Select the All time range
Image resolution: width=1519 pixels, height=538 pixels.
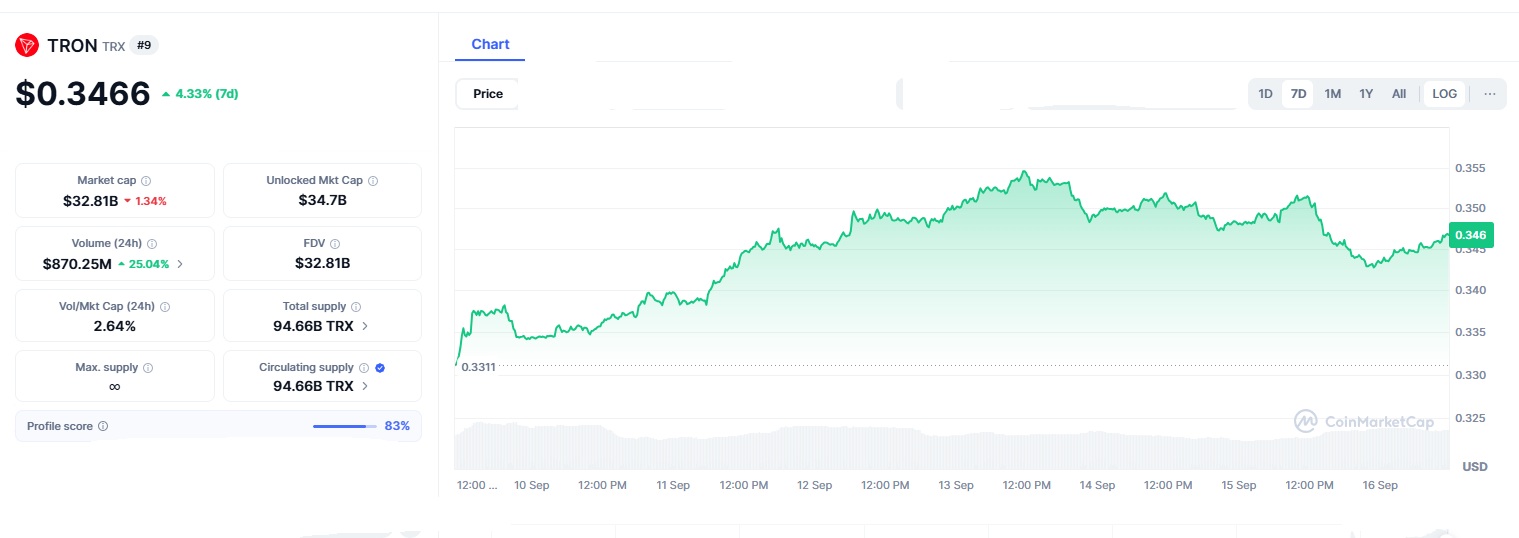1399,94
